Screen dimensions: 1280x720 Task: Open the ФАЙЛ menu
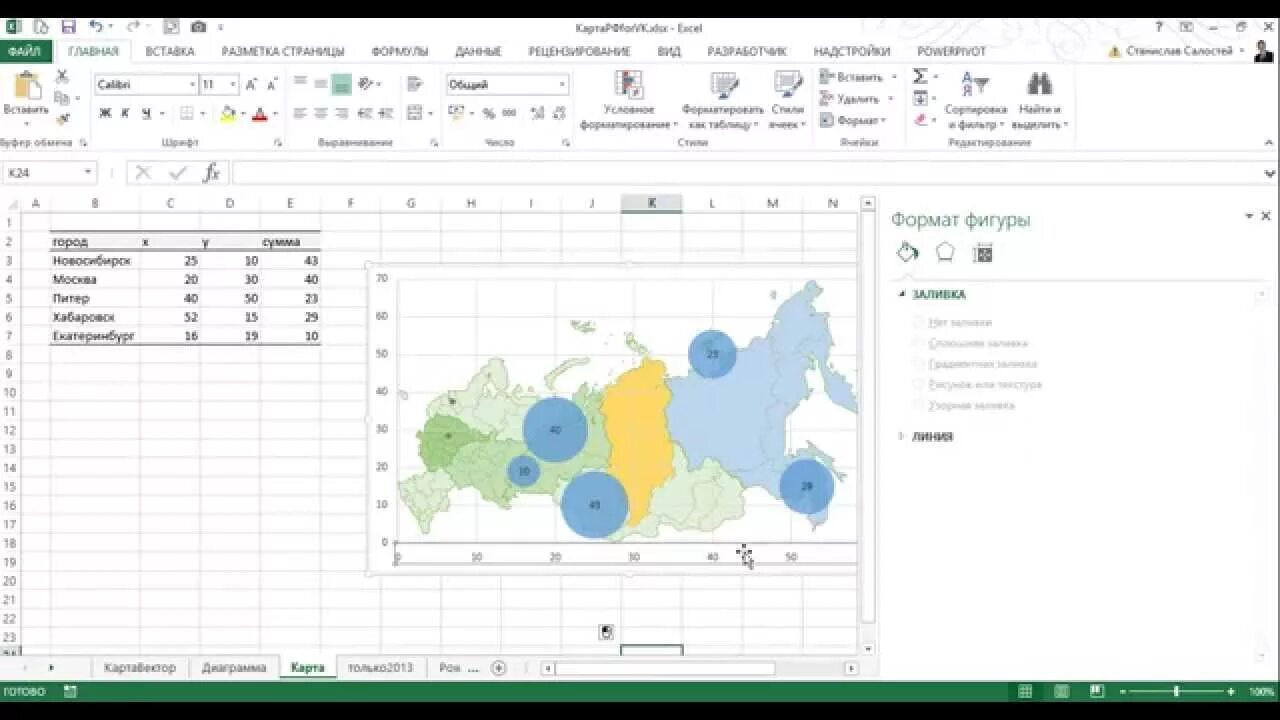pyautogui.click(x=24, y=51)
